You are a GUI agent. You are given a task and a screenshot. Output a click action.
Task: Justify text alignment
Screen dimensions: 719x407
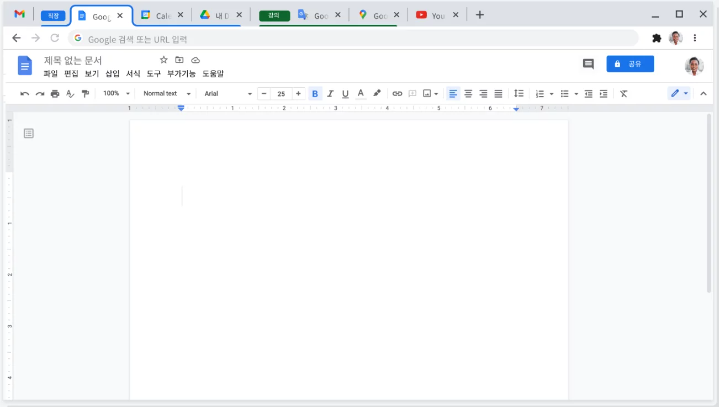[x=498, y=94]
